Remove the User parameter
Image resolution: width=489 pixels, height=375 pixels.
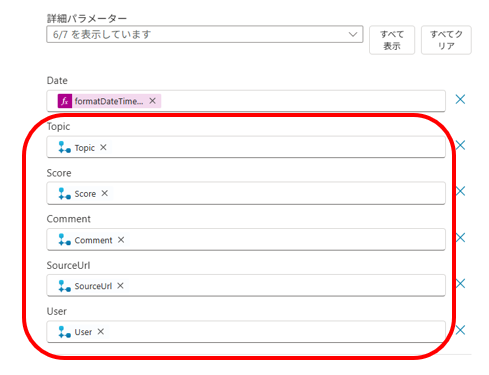[x=460, y=330]
